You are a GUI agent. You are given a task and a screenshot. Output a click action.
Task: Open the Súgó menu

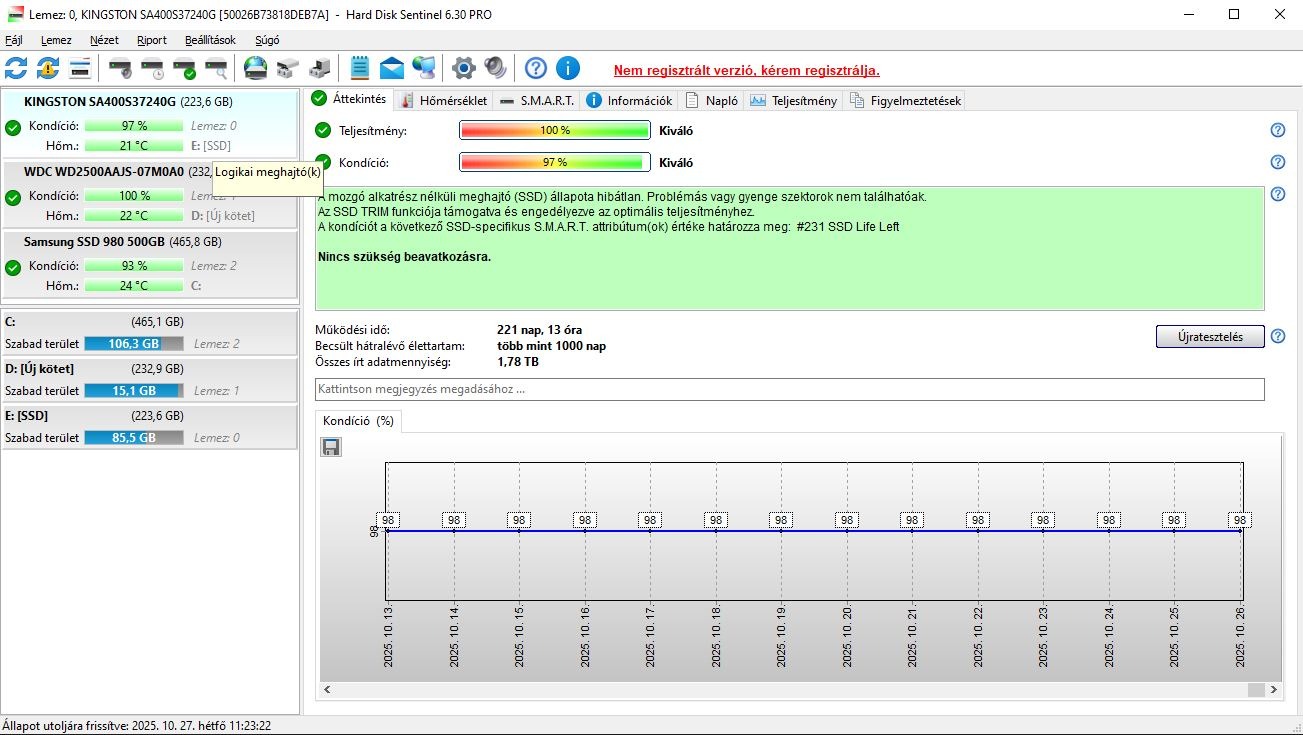click(x=268, y=40)
